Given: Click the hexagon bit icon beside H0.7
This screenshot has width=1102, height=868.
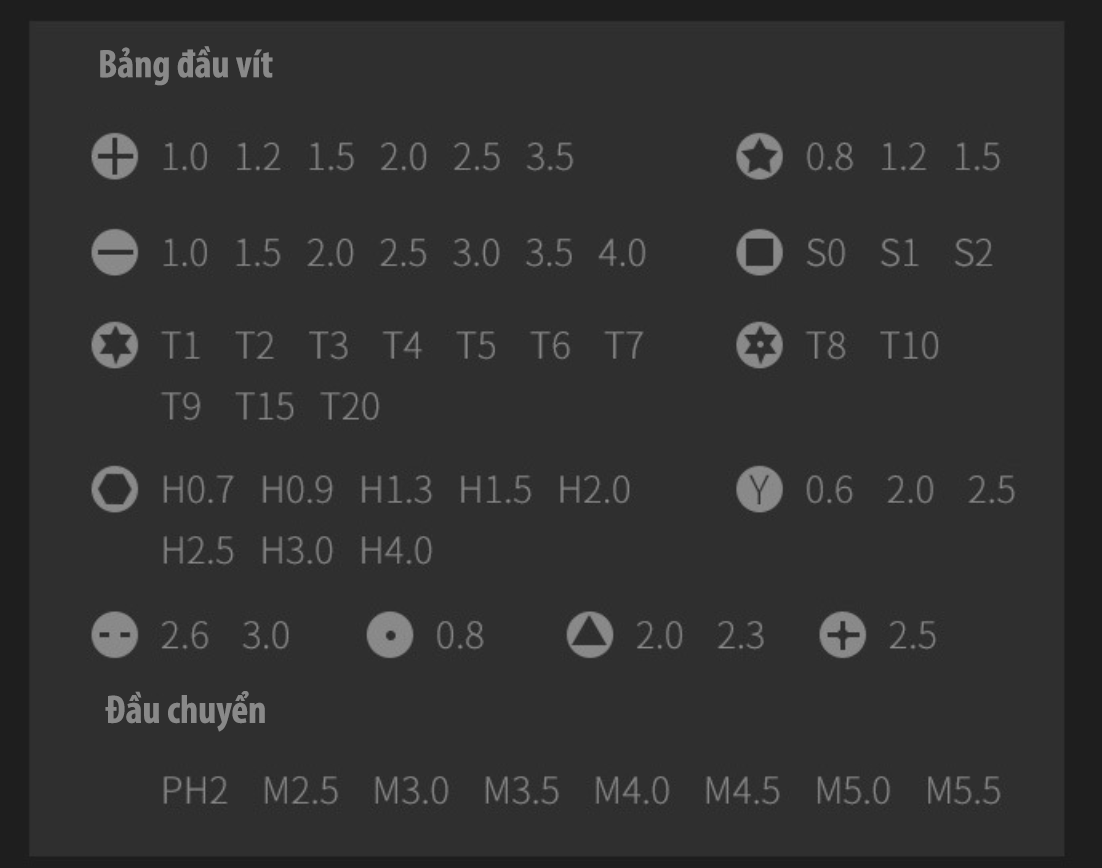Looking at the screenshot, I should tap(115, 489).
